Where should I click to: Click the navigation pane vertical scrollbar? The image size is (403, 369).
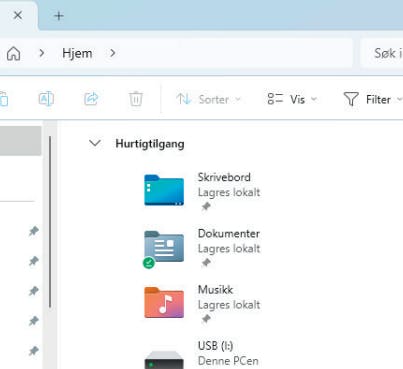point(50,222)
